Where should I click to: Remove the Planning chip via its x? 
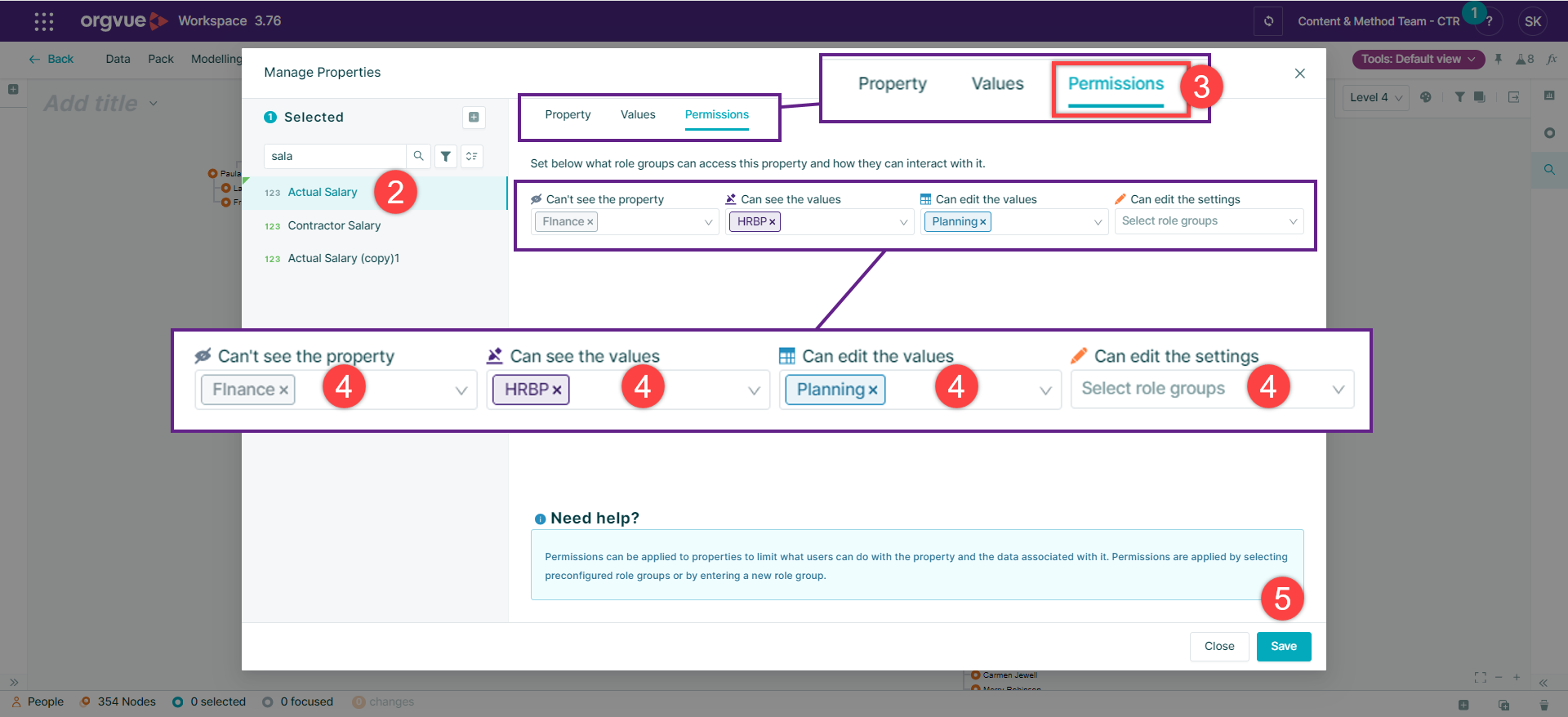pyautogui.click(x=982, y=222)
